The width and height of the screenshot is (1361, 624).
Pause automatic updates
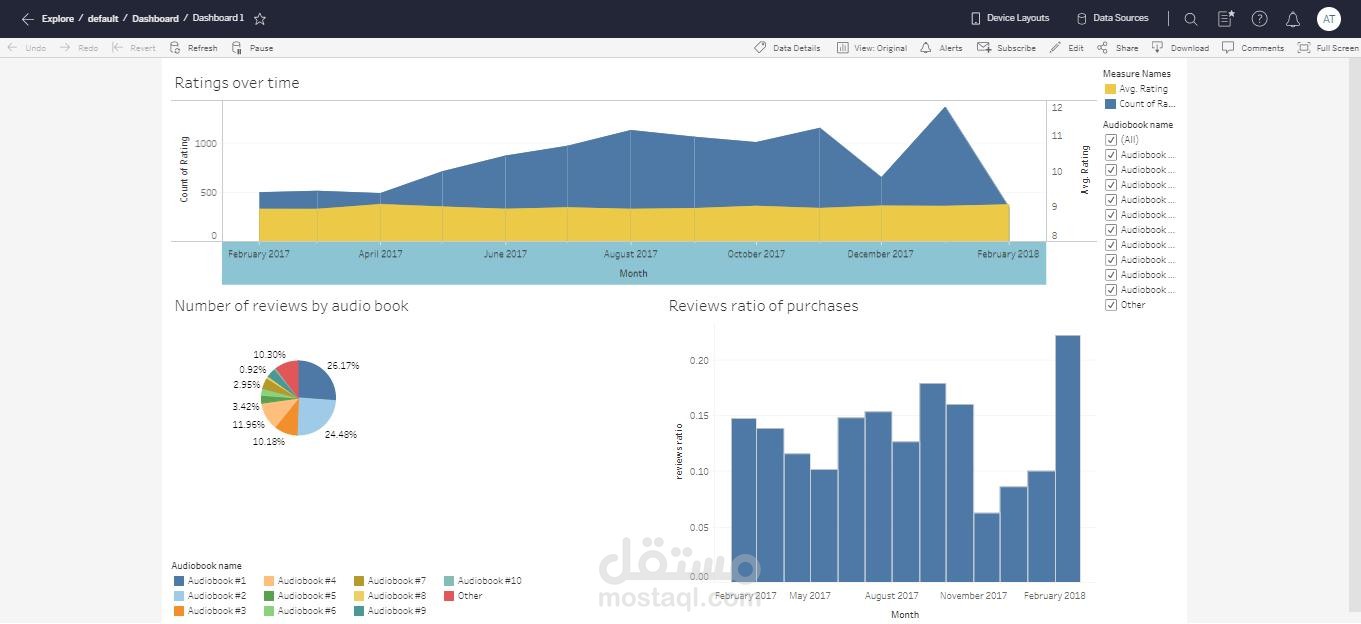pyautogui.click(x=252, y=48)
